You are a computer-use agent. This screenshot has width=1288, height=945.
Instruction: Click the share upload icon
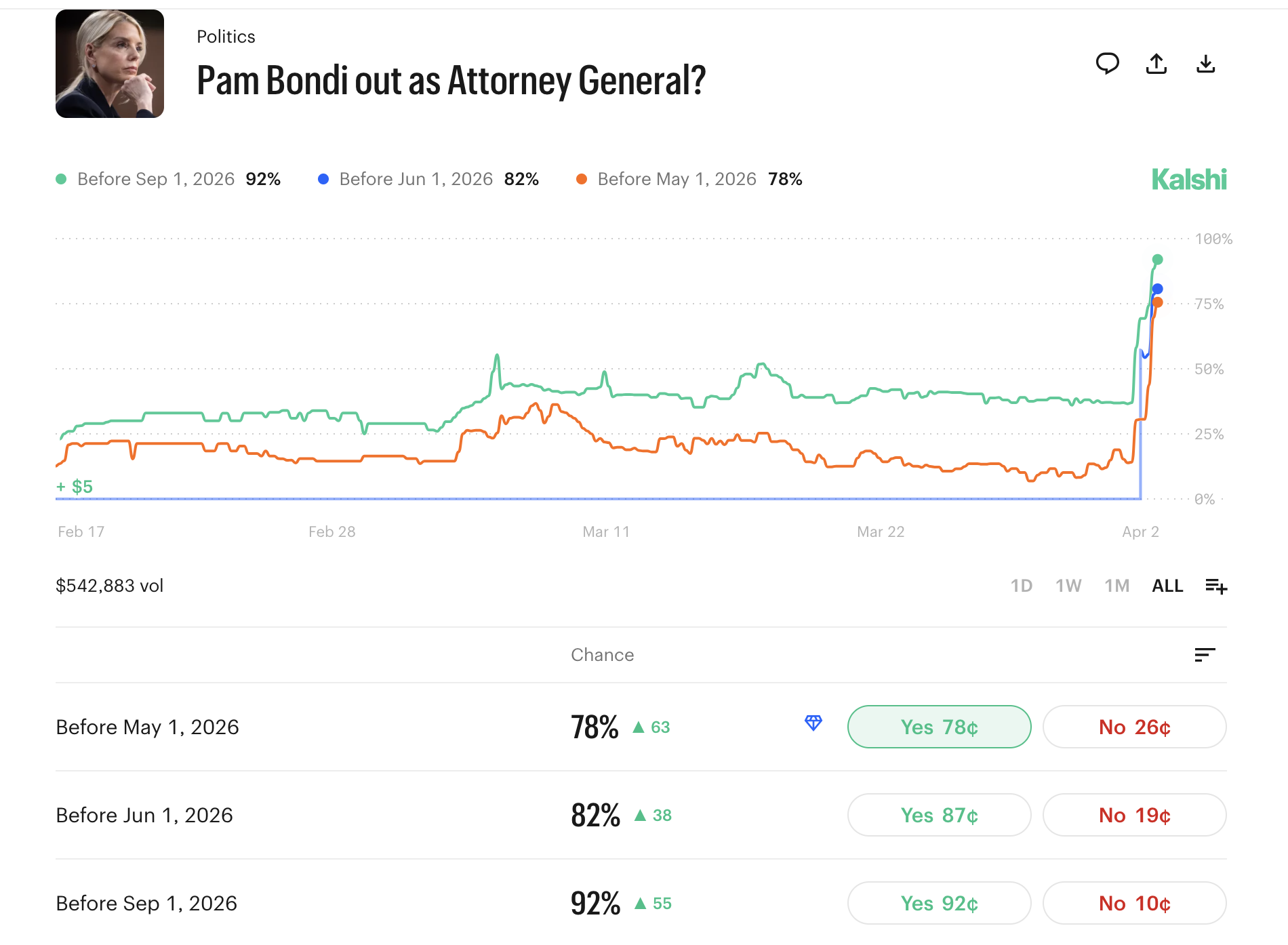pos(1156,64)
